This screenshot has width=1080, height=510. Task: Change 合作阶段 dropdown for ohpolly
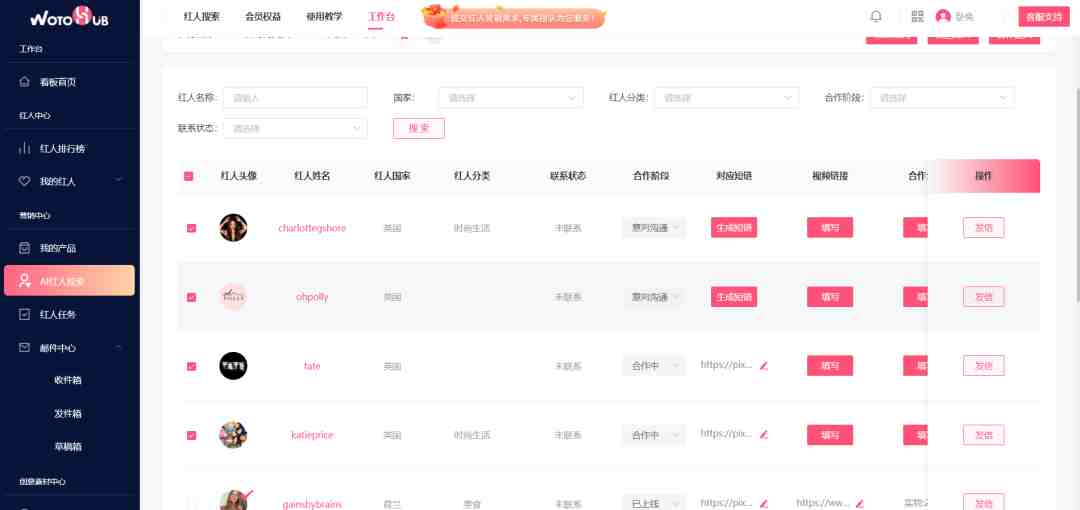pos(654,296)
